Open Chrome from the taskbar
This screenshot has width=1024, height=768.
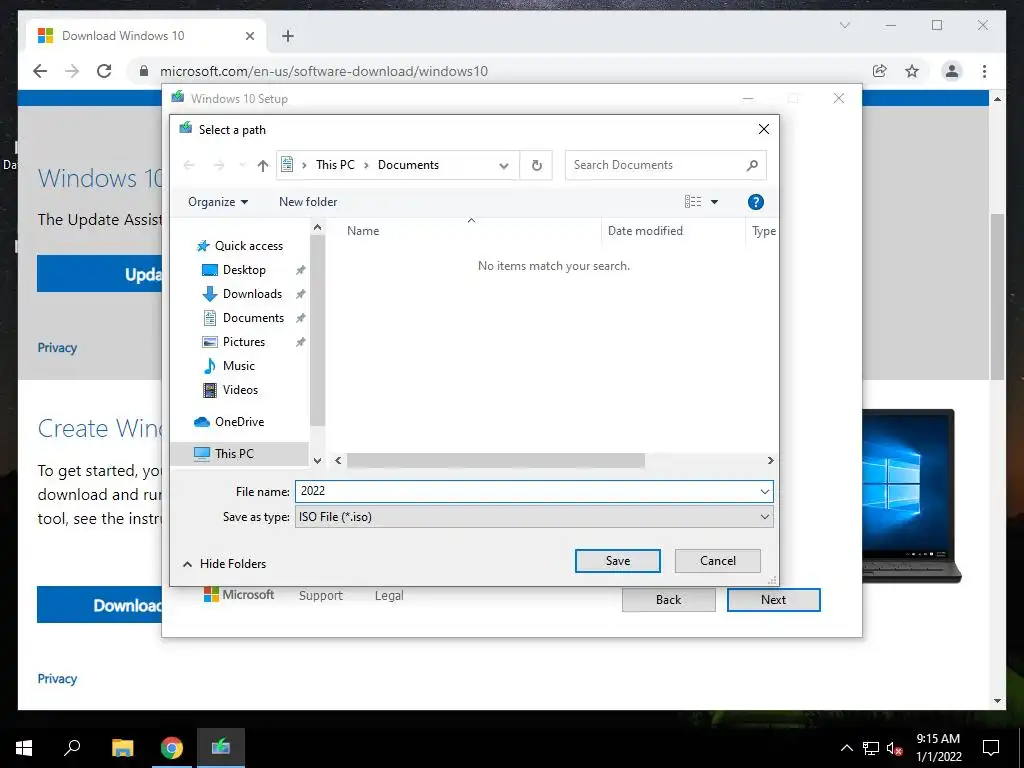click(x=172, y=748)
